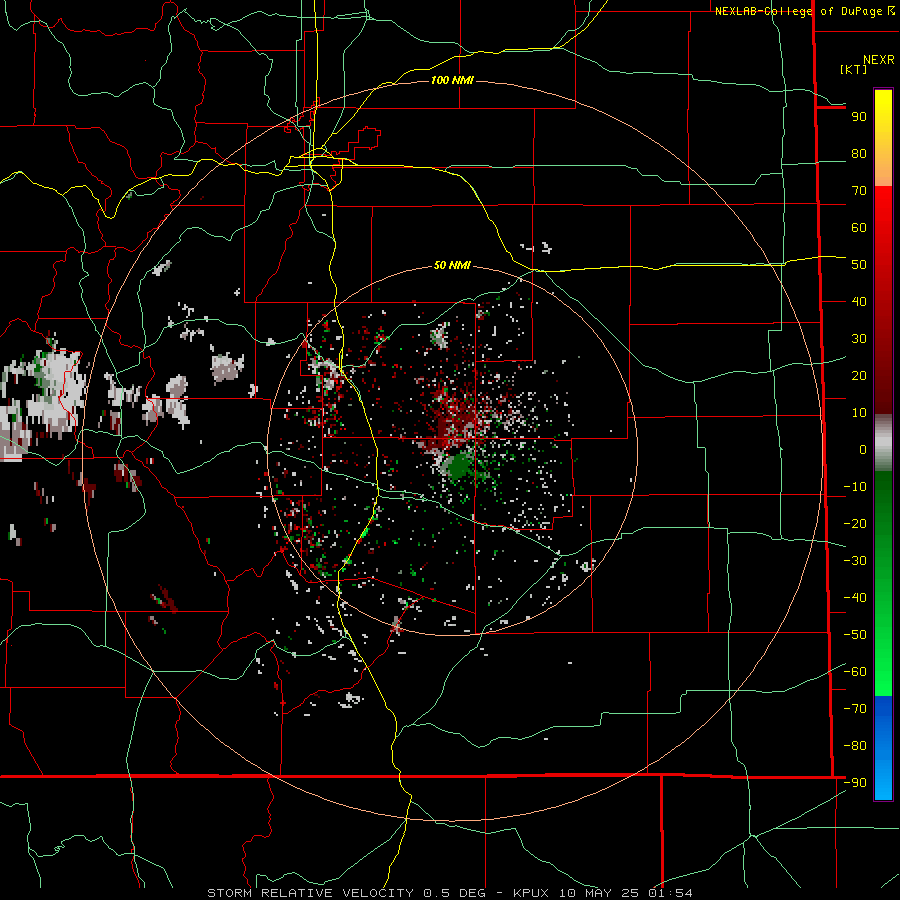
Task: Click the 100 NMI range ring label
Action: (x=452, y=80)
